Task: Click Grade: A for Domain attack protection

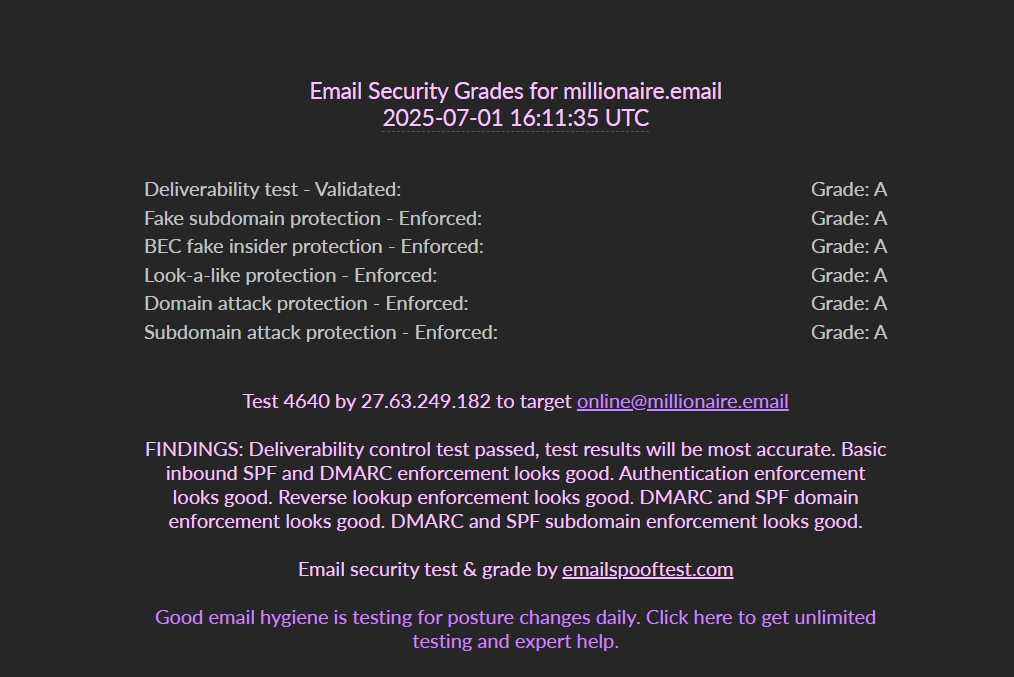Action: 849,303
